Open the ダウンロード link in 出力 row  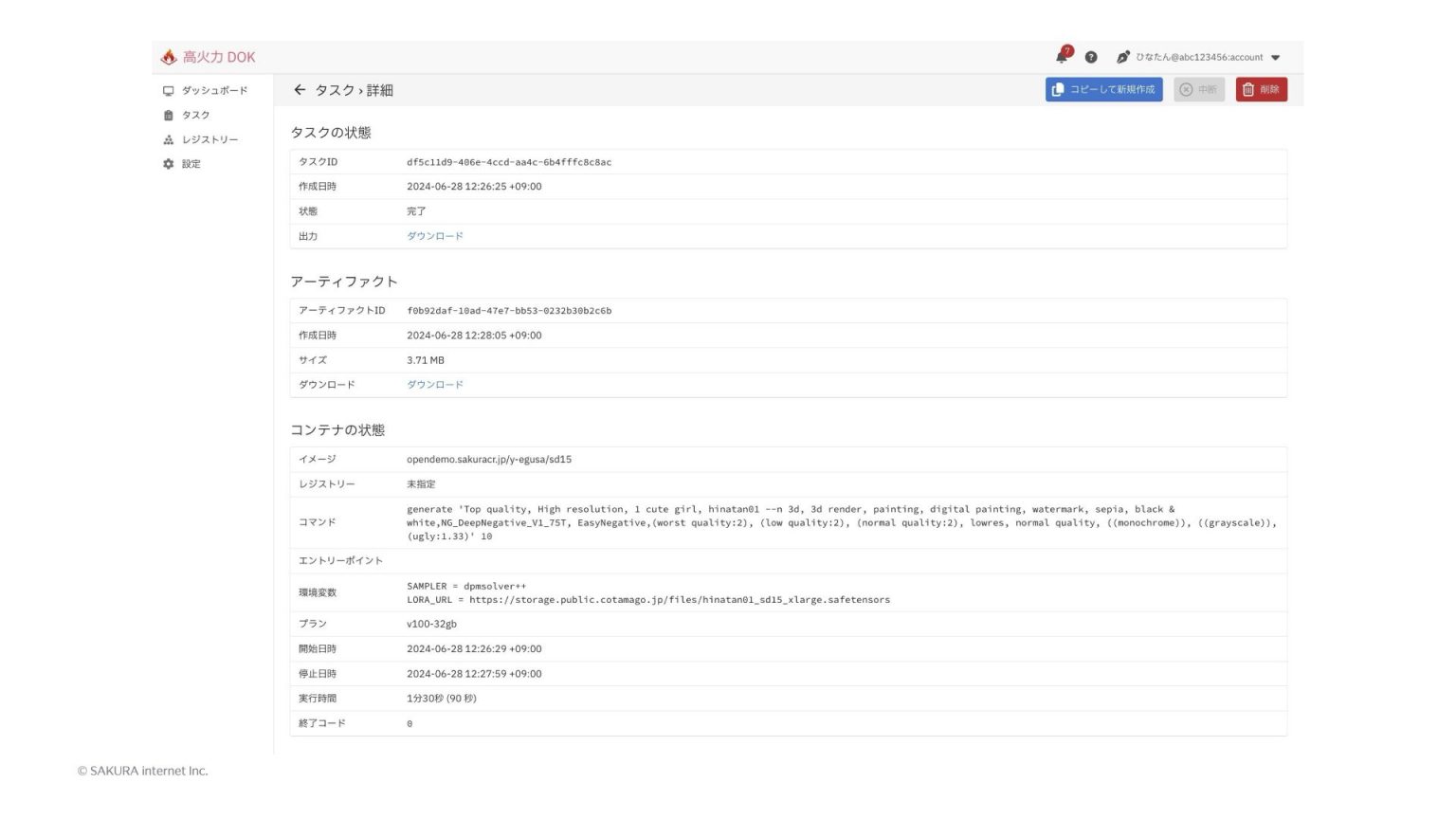tap(434, 235)
